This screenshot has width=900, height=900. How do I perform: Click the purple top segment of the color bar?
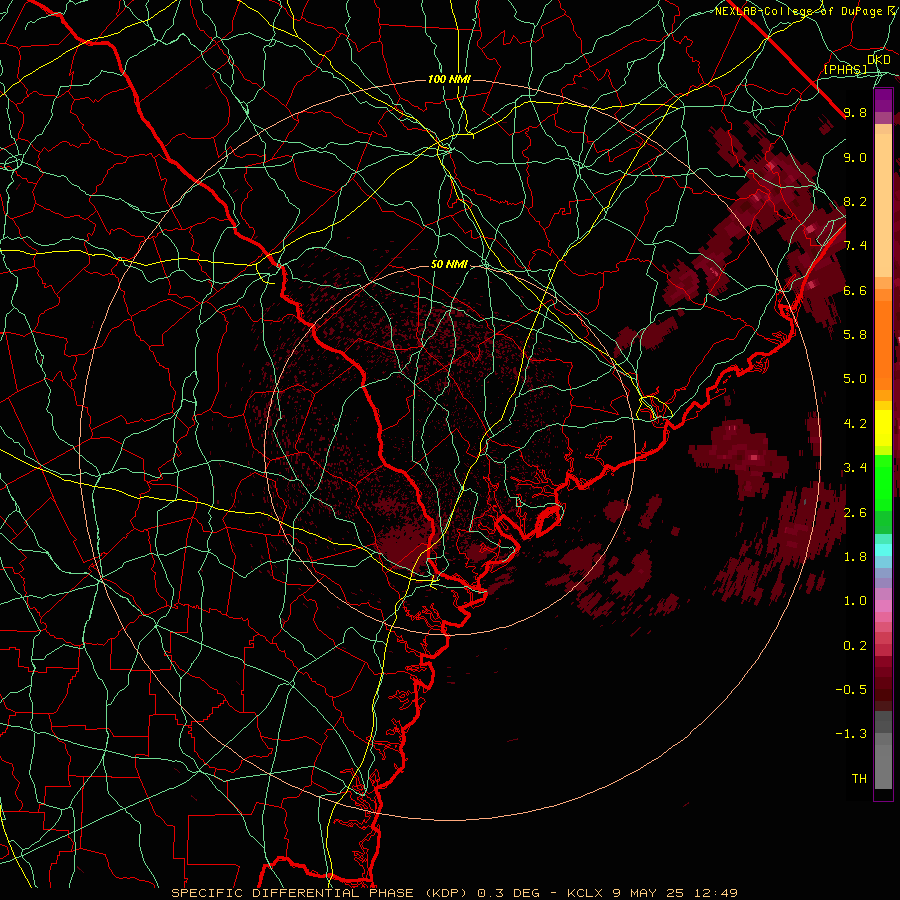883,101
